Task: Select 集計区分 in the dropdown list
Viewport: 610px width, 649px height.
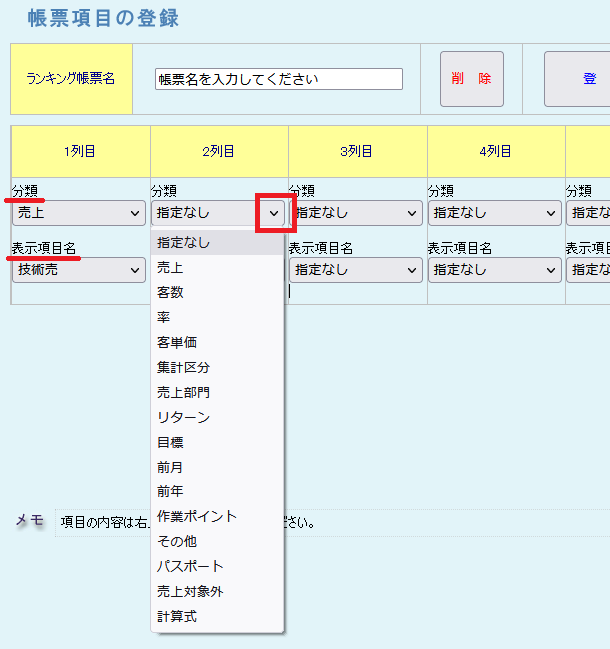Action: click(x=183, y=368)
